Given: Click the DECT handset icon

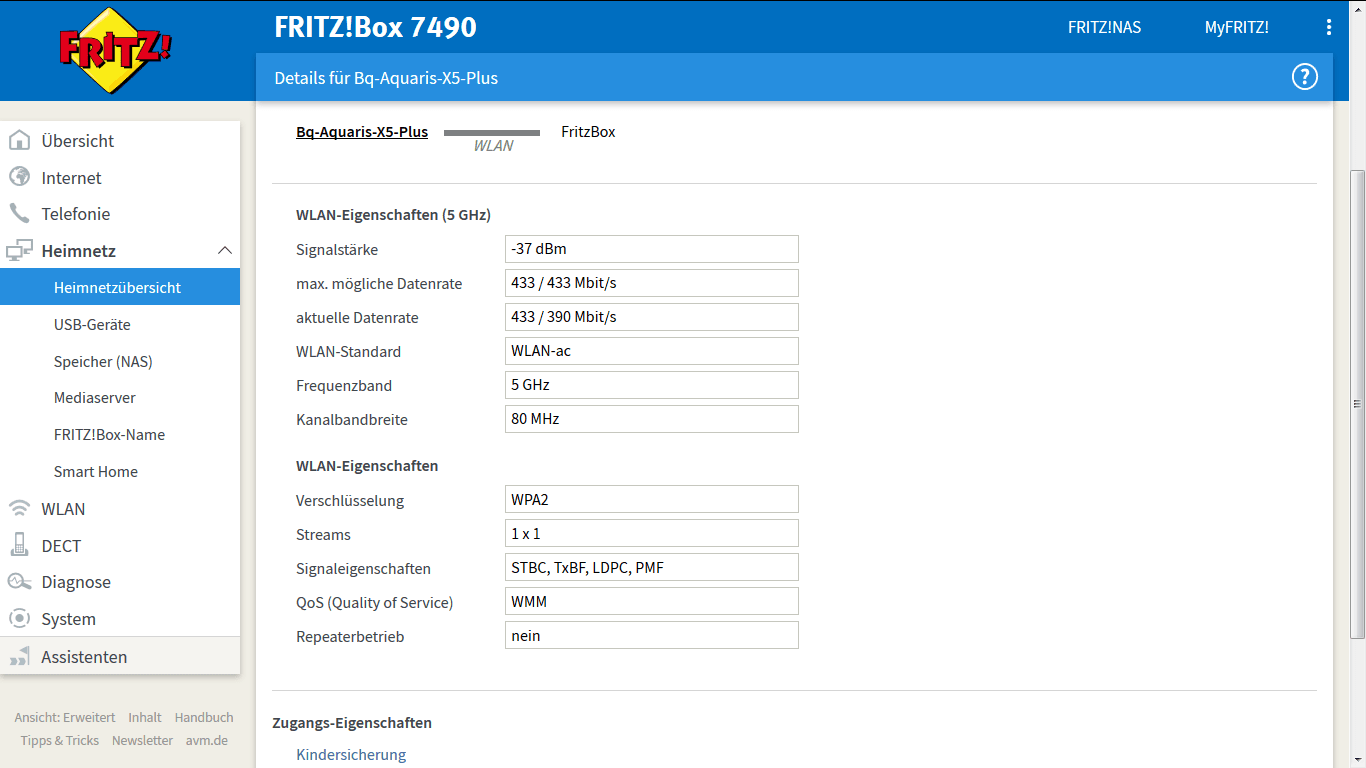Looking at the screenshot, I should 19,545.
